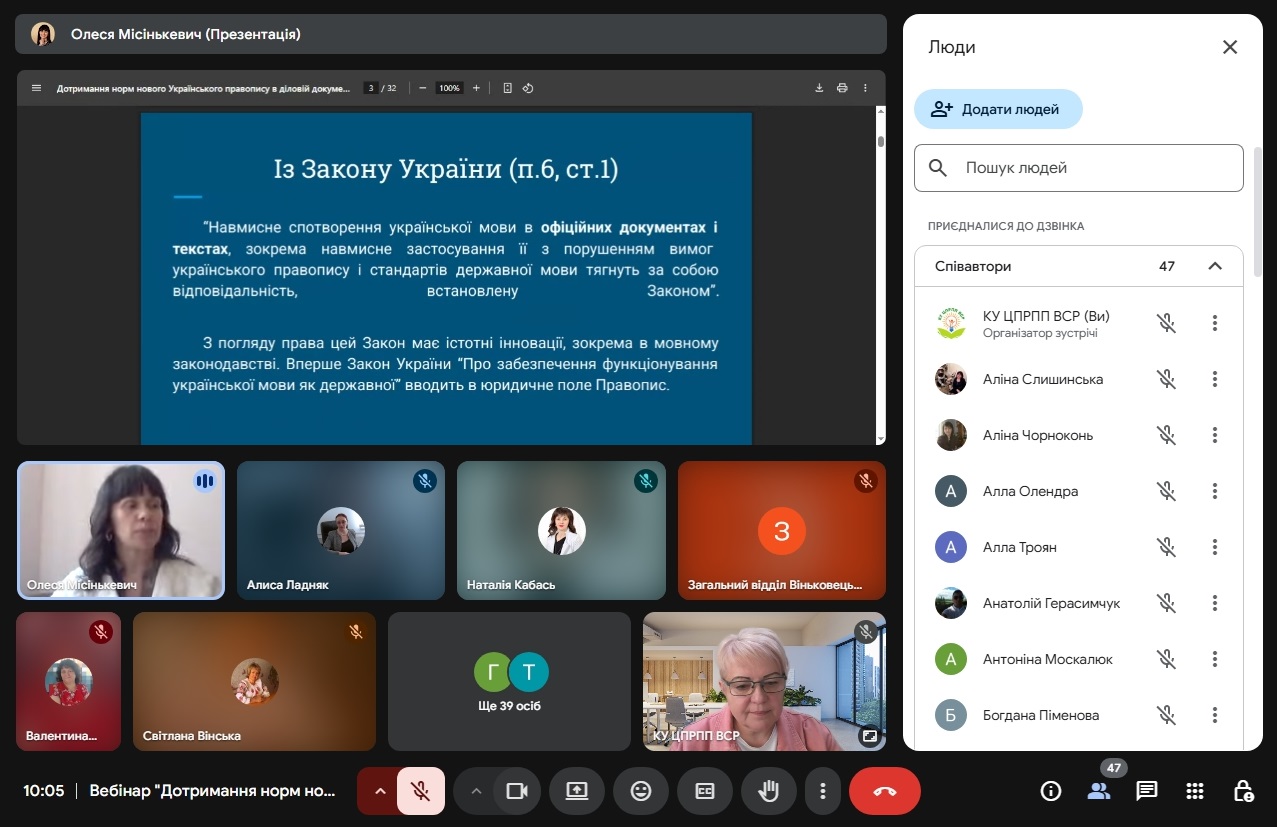The height and width of the screenshot is (827, 1277).
Task: Open host controls lock icon
Action: click(x=1243, y=791)
